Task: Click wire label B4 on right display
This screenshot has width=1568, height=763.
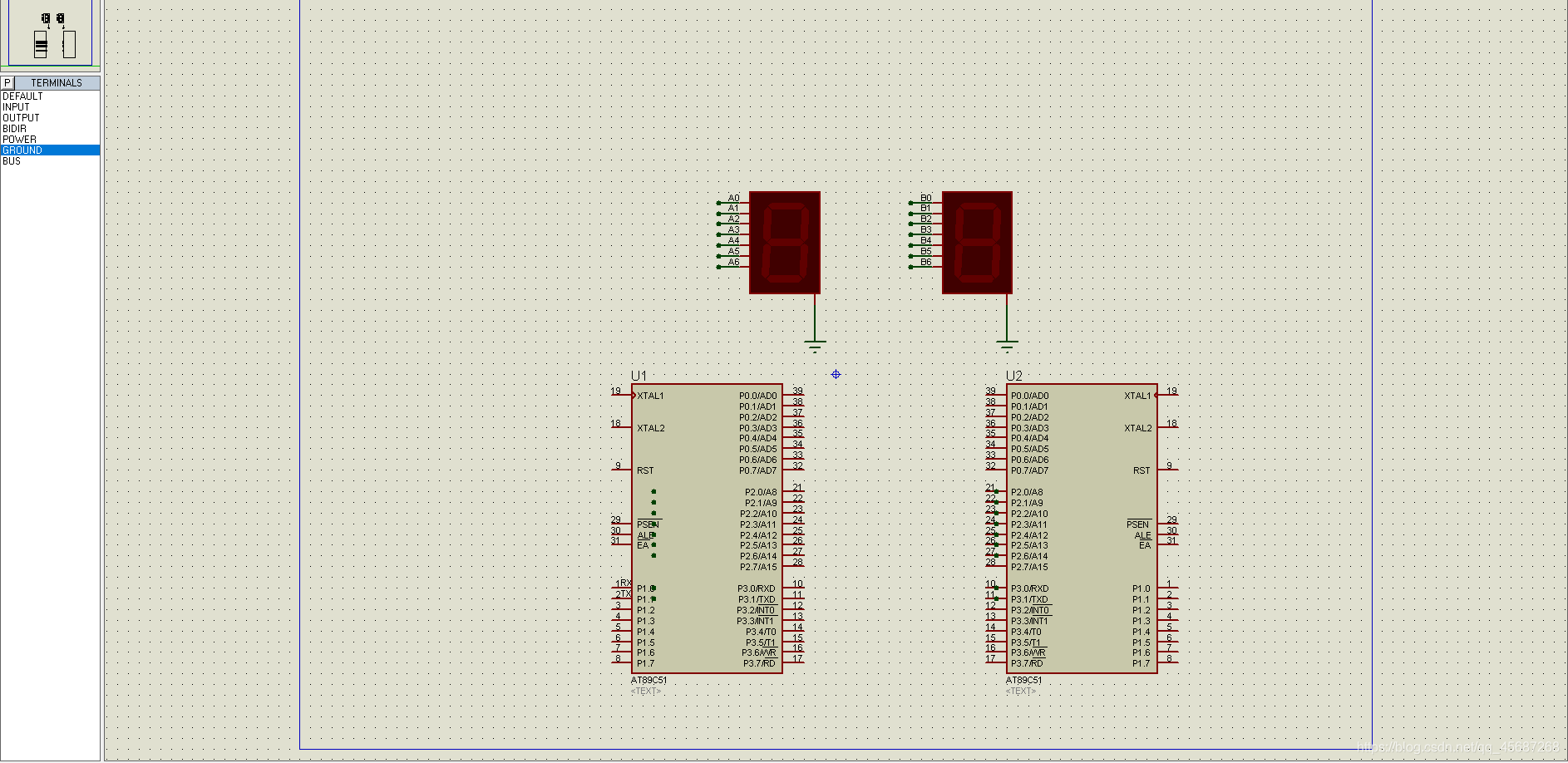Action: coord(926,240)
